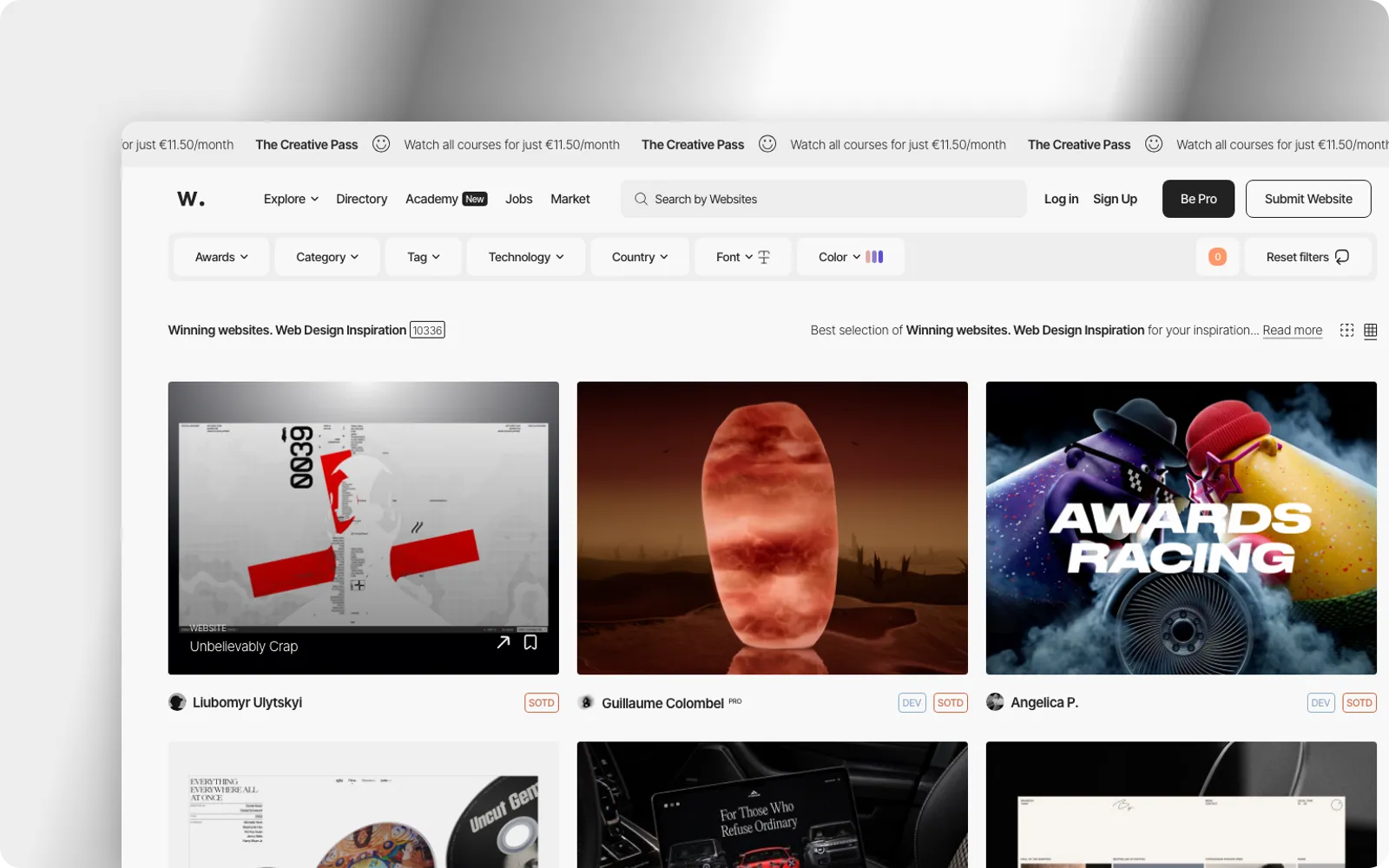Click the Be Pro button

pos(1198,199)
